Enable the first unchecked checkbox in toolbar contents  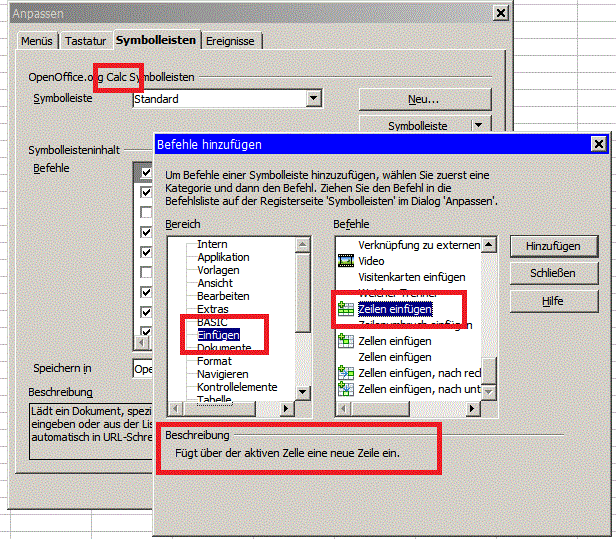(x=147, y=213)
